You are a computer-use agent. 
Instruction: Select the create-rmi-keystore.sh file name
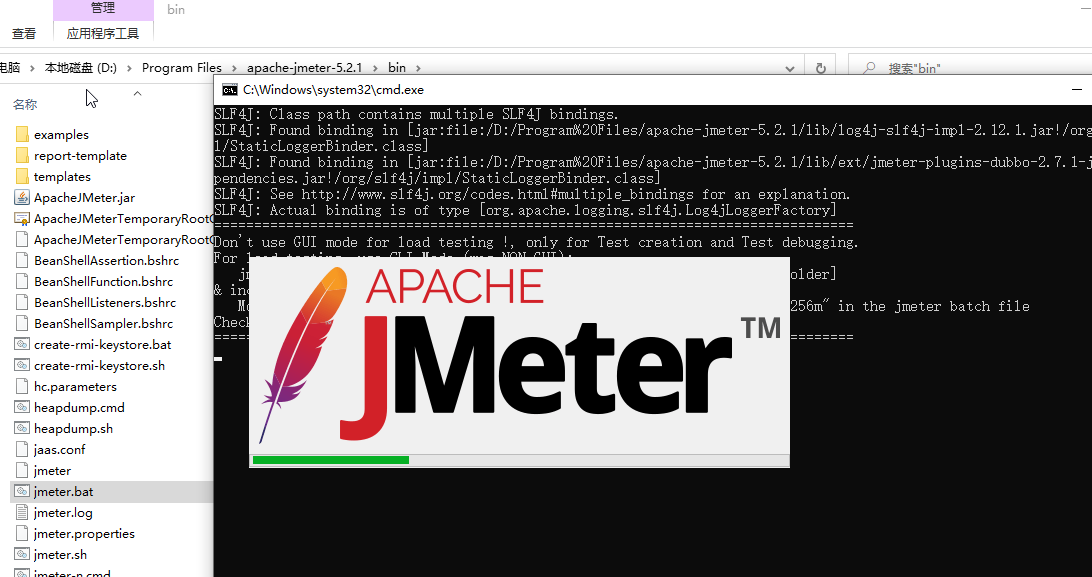[x=100, y=365]
